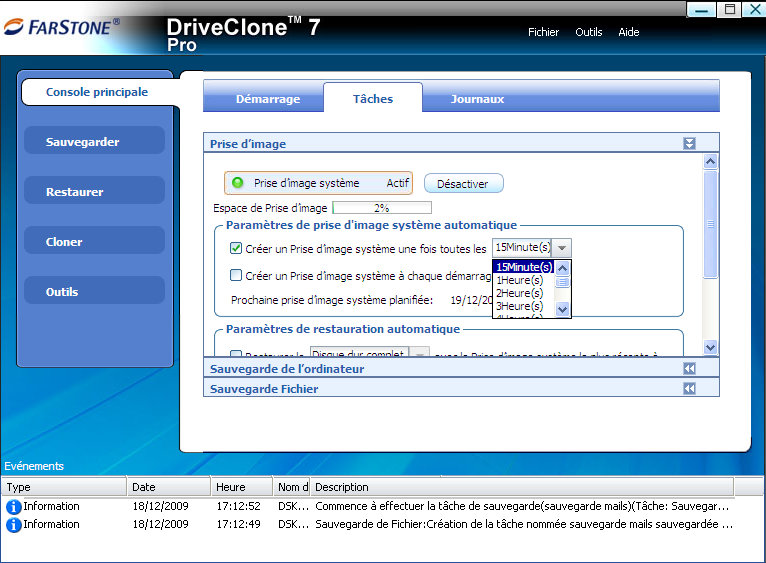The width and height of the screenshot is (766, 563).
Task: Click interval list scroll-up arrow
Action: (562, 268)
